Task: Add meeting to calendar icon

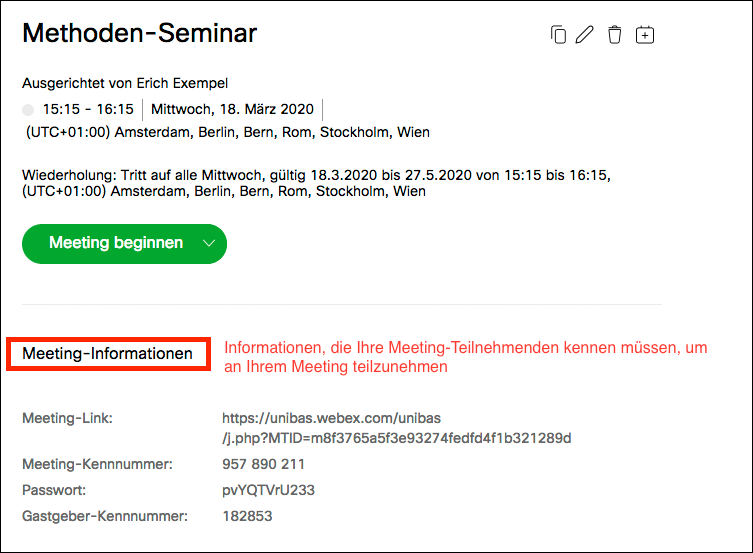Action: (x=645, y=35)
